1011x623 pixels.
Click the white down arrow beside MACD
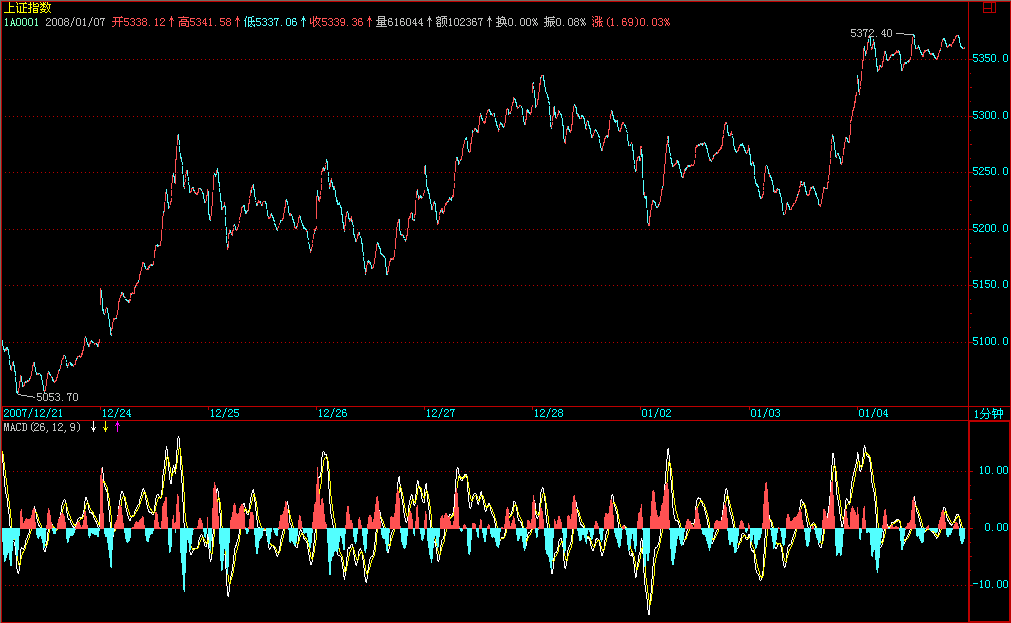pos(93,427)
